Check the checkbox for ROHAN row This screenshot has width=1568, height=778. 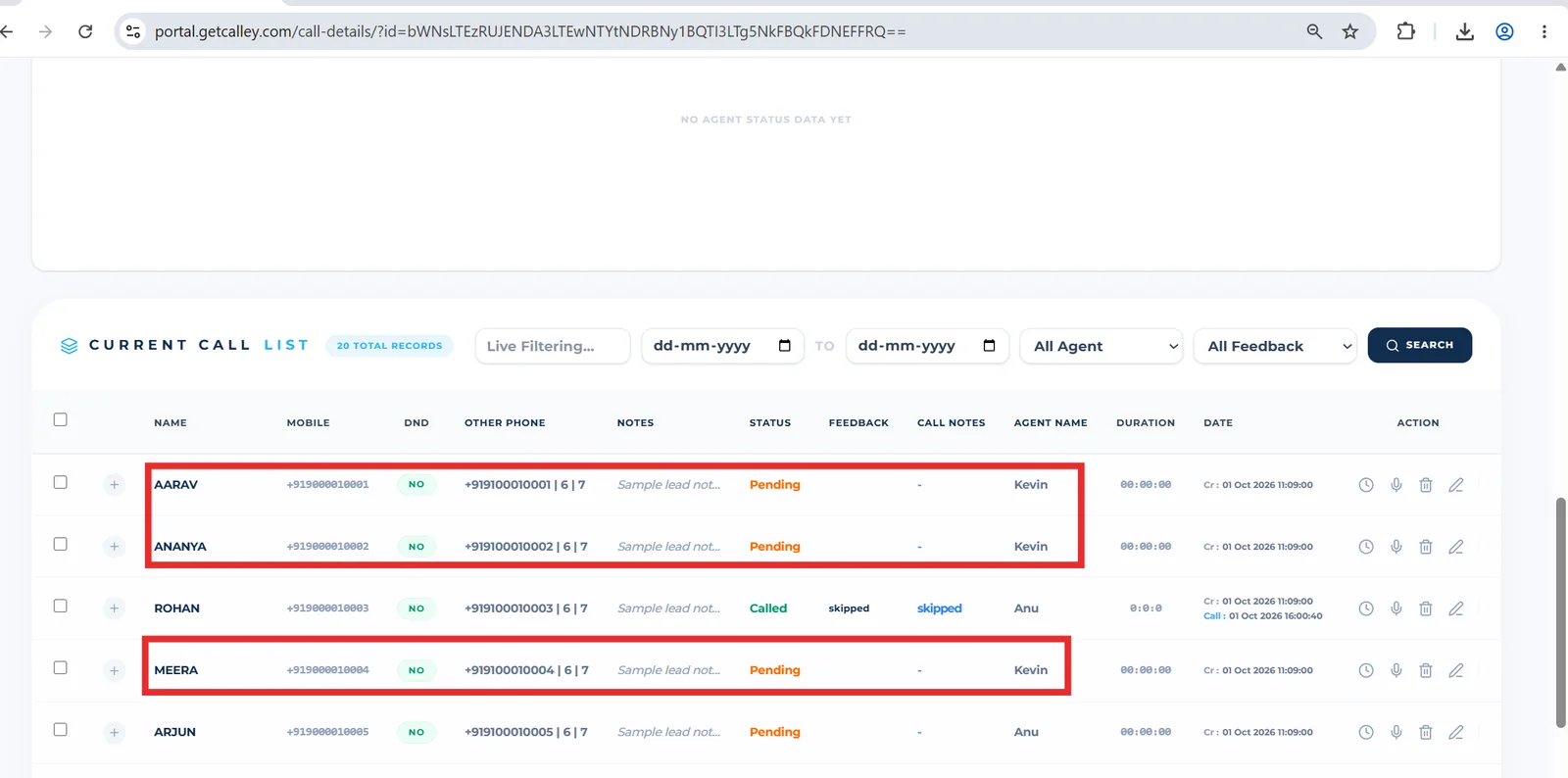coord(61,606)
